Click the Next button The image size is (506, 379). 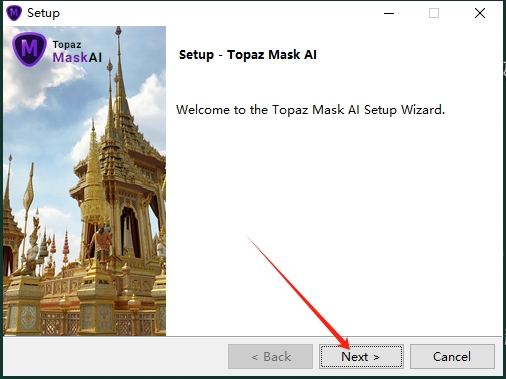361,357
